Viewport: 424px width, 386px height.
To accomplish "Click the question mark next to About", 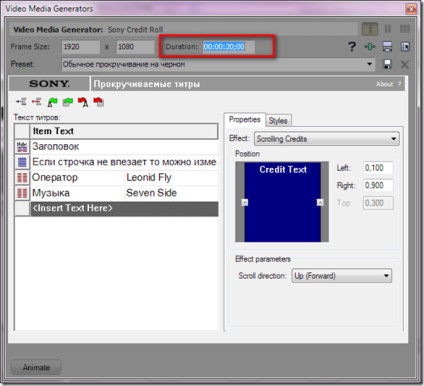I will click(399, 84).
